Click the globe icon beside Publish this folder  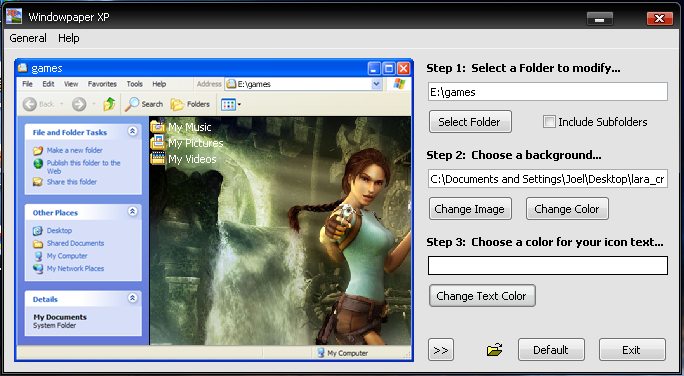click(38, 164)
